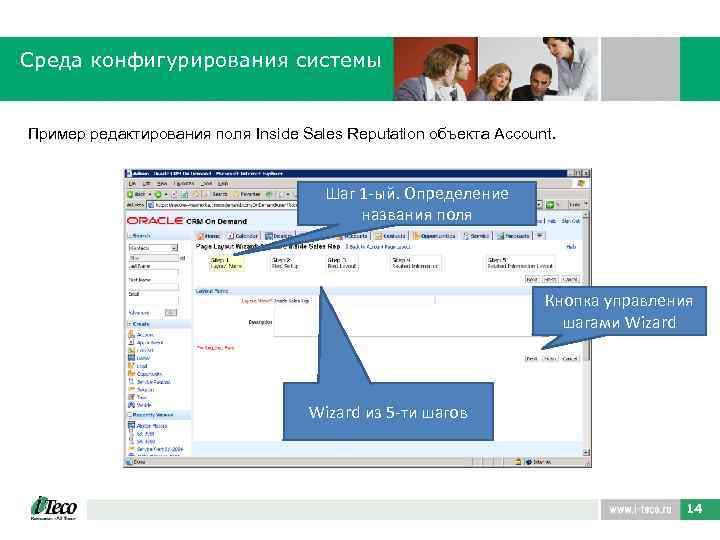The height and width of the screenshot is (540, 720).
Task: Click the green Go button beside address bar
Action: pos(550,205)
